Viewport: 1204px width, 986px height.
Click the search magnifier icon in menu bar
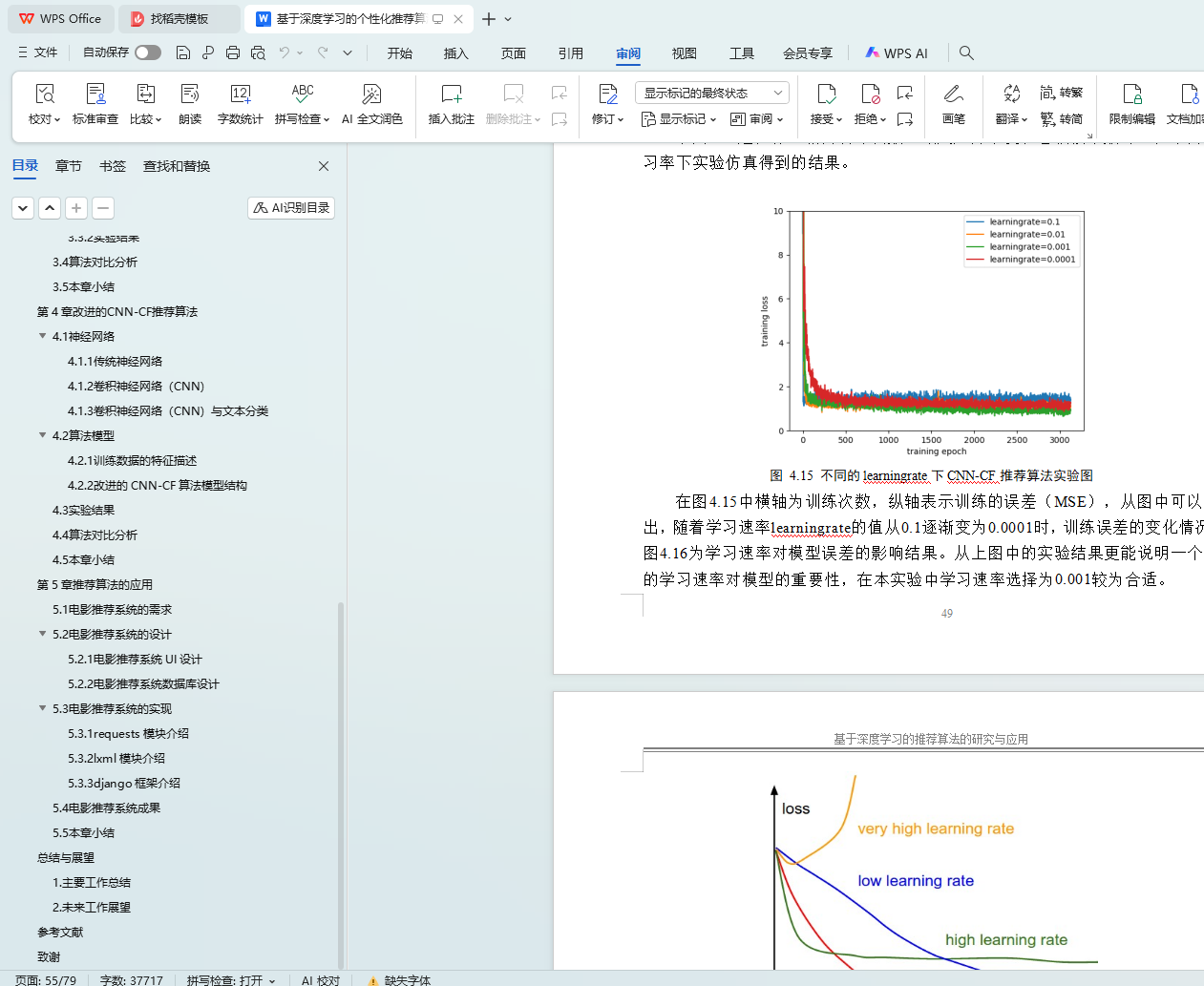[x=966, y=53]
